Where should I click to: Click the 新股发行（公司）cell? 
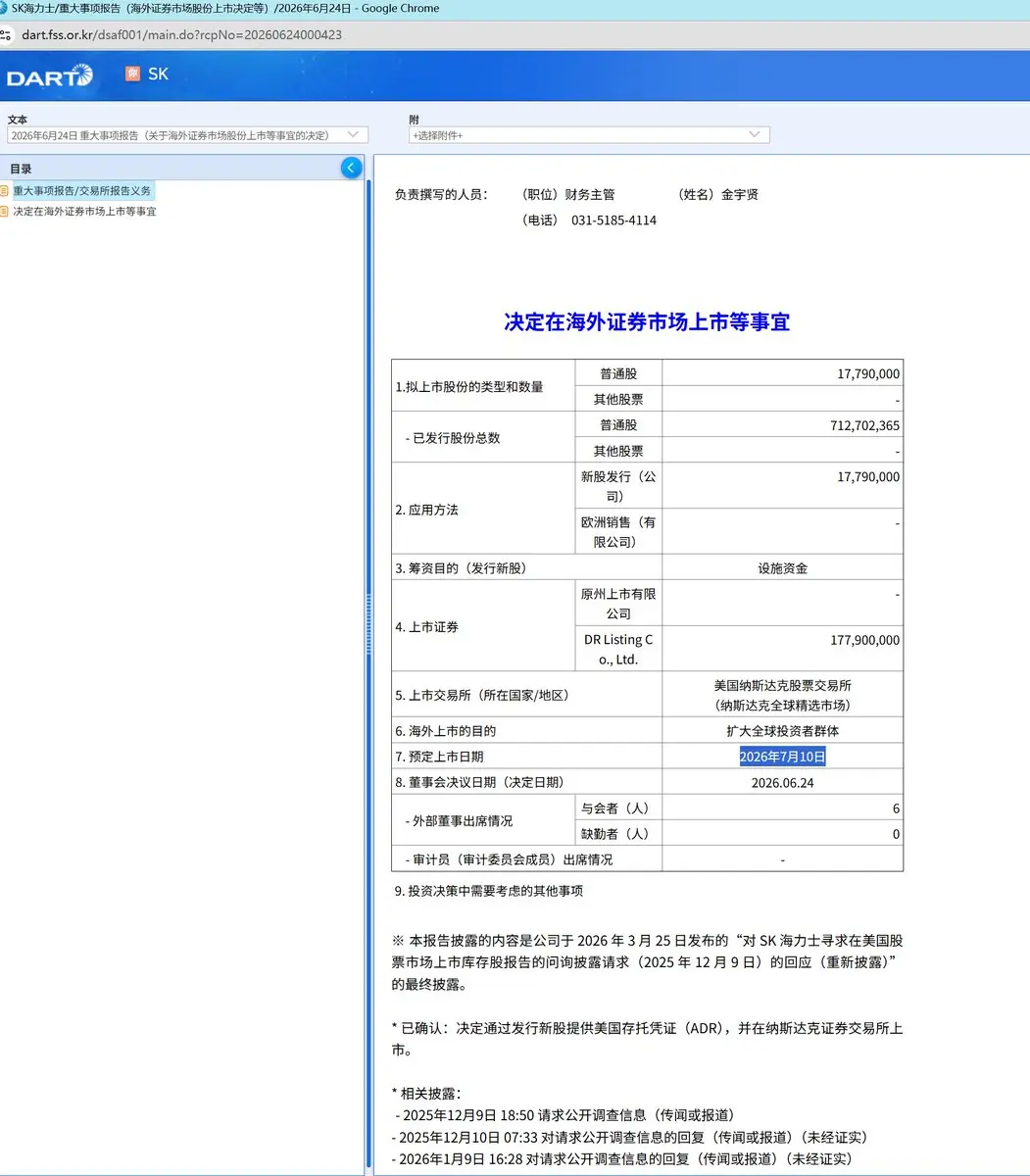pos(618,486)
